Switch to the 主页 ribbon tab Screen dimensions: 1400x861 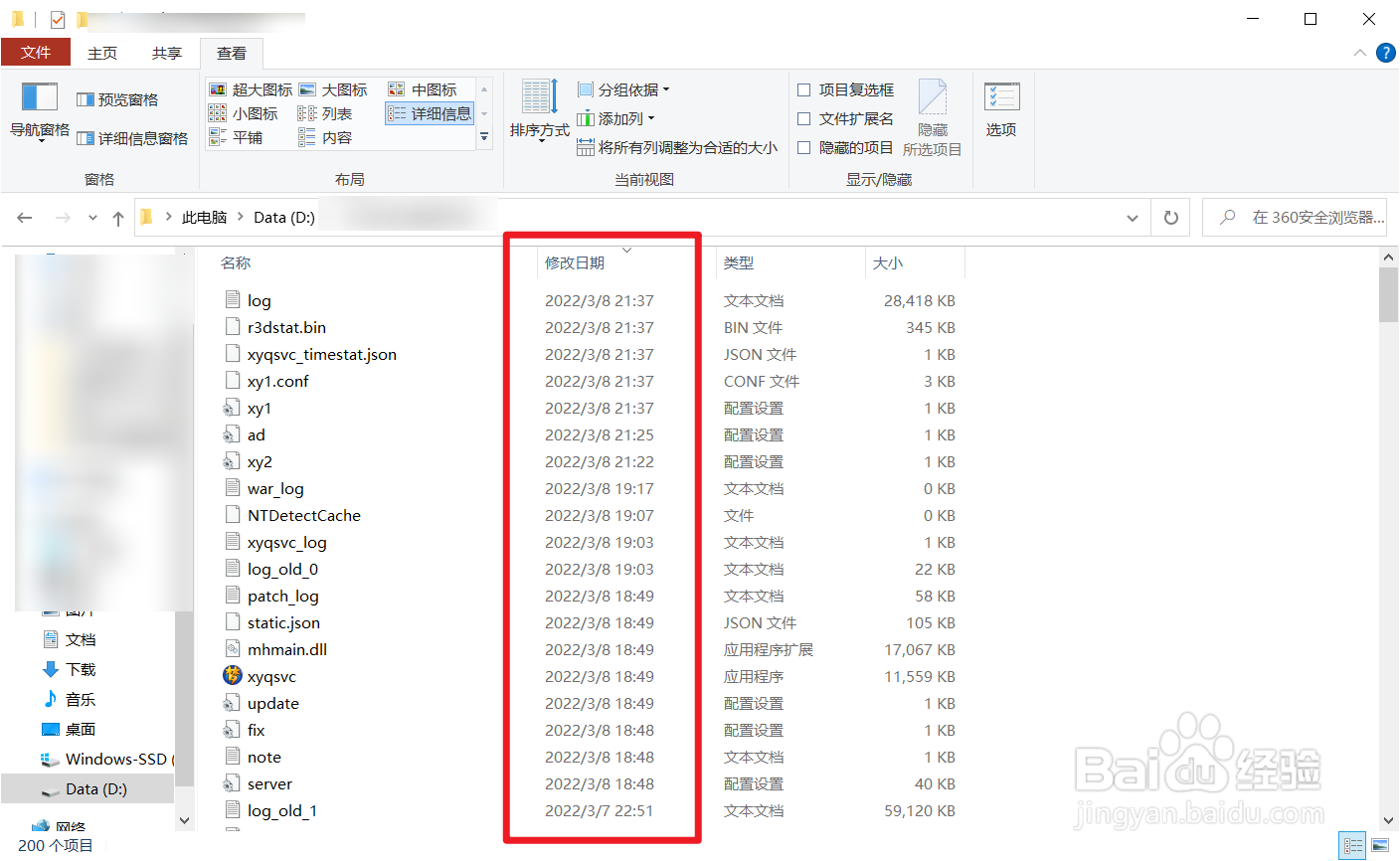102,53
